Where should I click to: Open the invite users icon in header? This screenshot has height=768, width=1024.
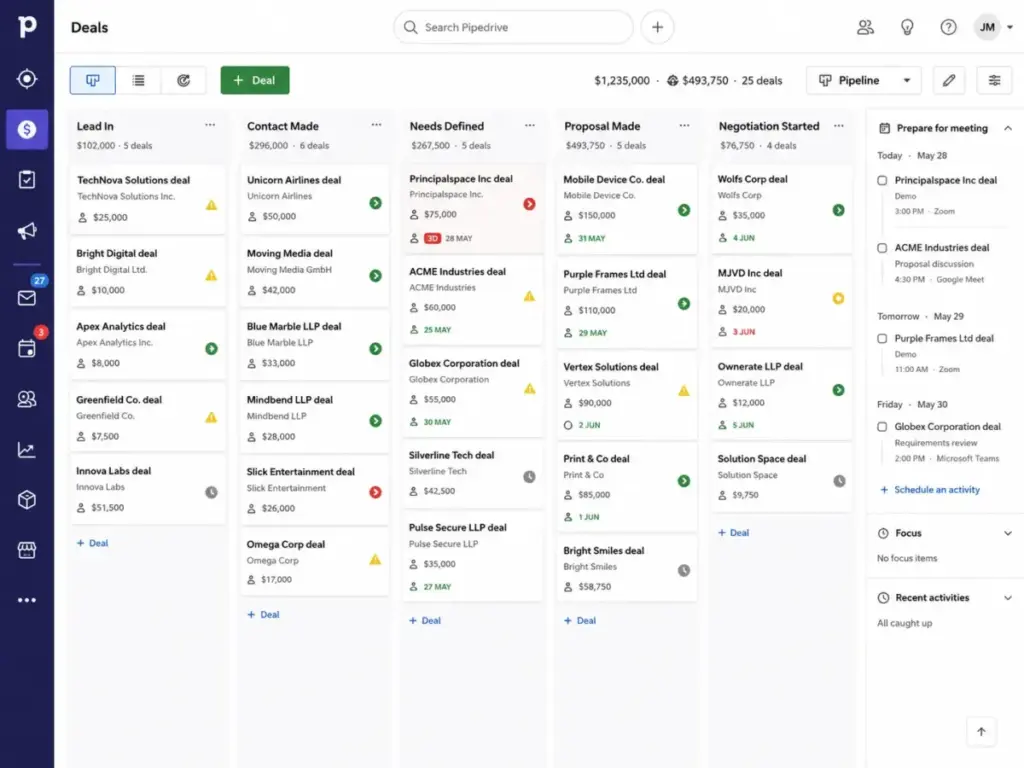pyautogui.click(x=865, y=27)
